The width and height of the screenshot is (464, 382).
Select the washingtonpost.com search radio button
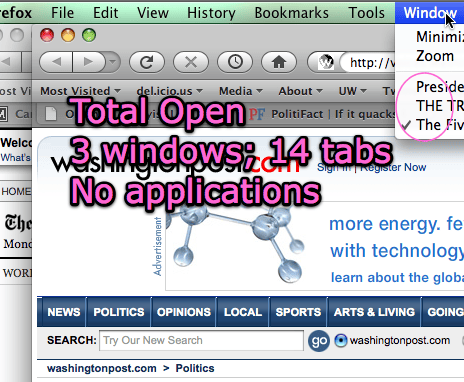pos(341,340)
